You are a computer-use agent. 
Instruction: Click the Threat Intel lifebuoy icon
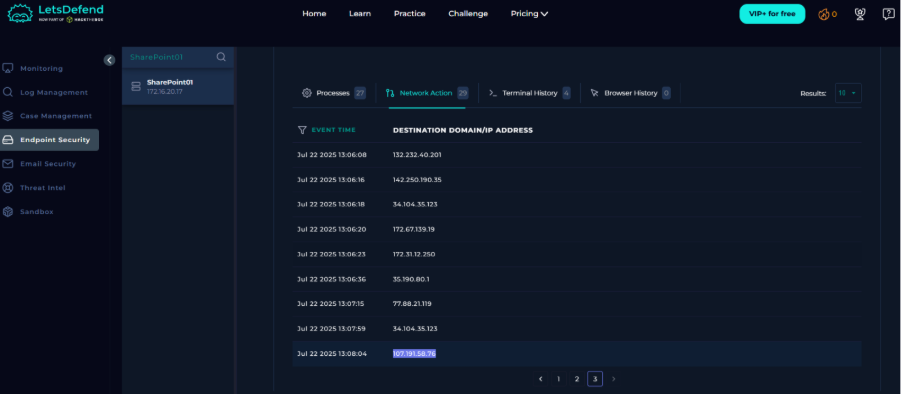(8, 188)
